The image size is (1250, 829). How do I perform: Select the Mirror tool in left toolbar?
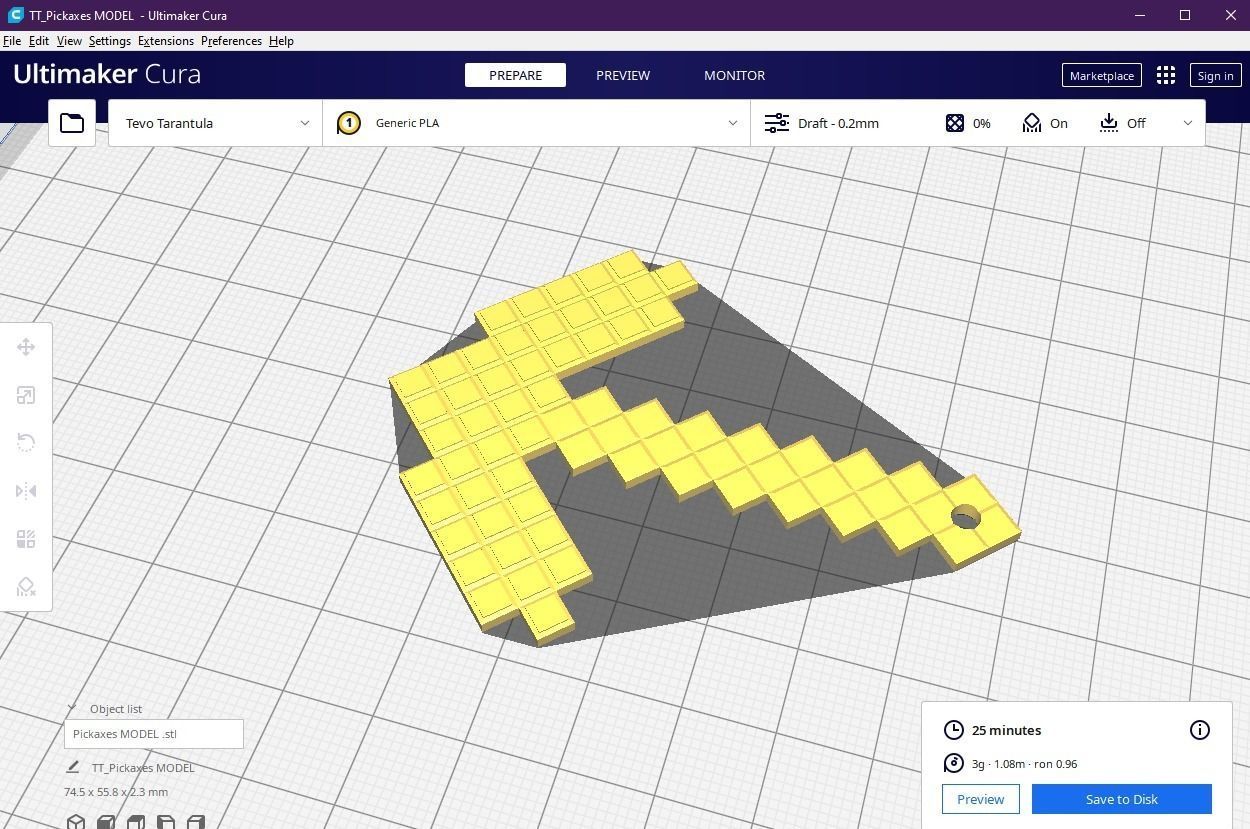(26, 491)
